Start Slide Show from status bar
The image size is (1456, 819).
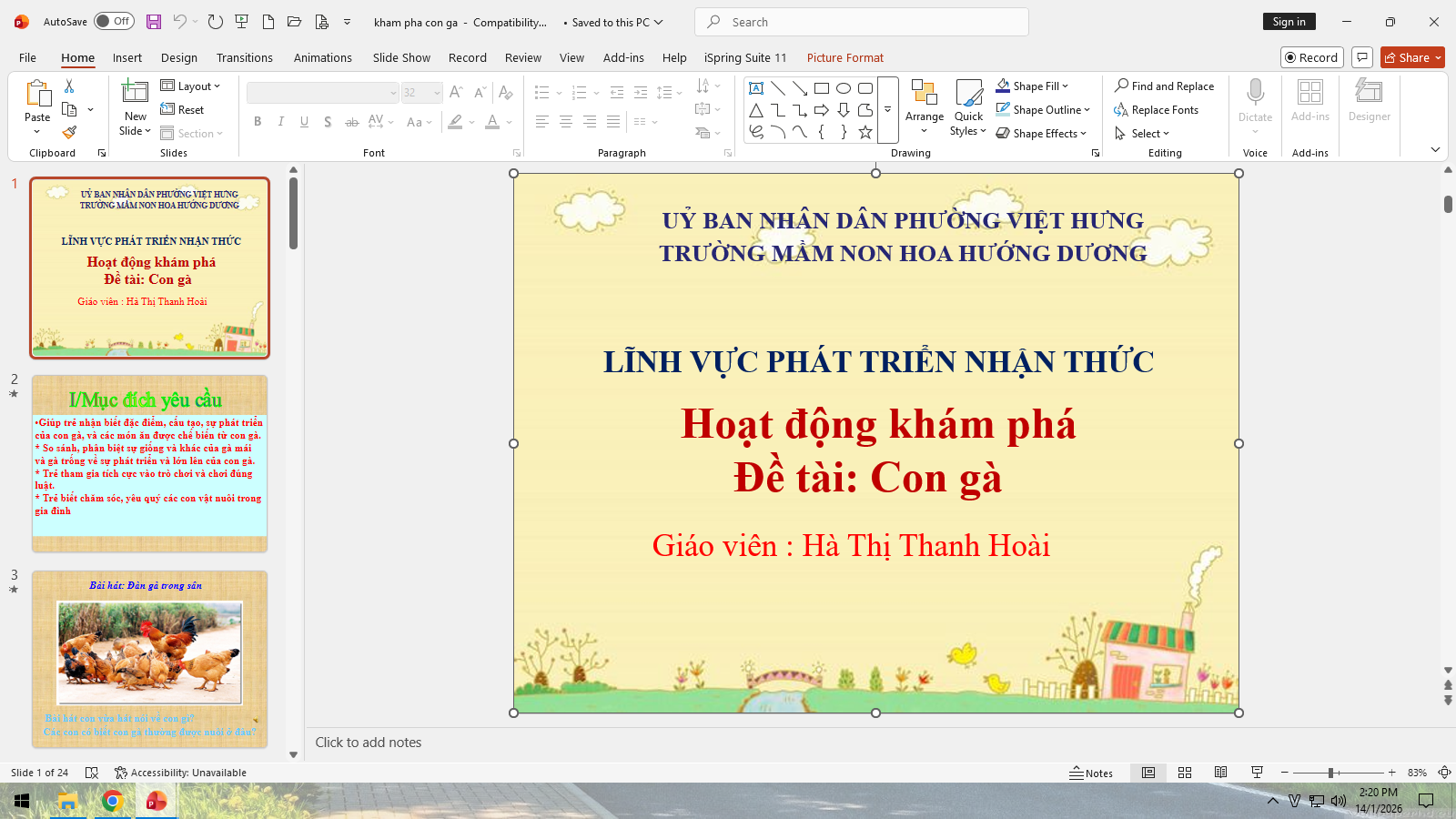tap(1257, 773)
